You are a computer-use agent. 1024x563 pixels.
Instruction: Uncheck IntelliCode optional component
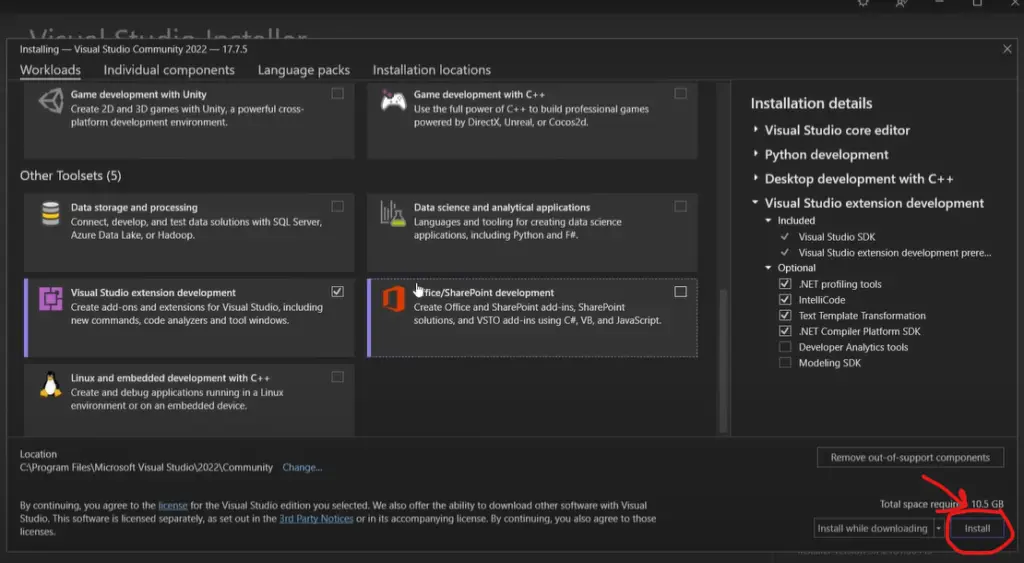pos(785,300)
